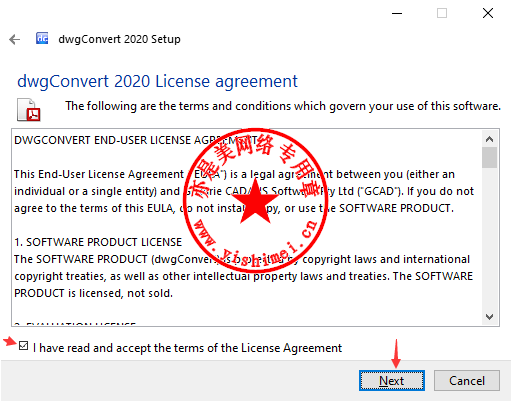Image resolution: width=512 pixels, height=402 pixels.
Task: Click the PDF license document icon
Action: click(x=29, y=110)
